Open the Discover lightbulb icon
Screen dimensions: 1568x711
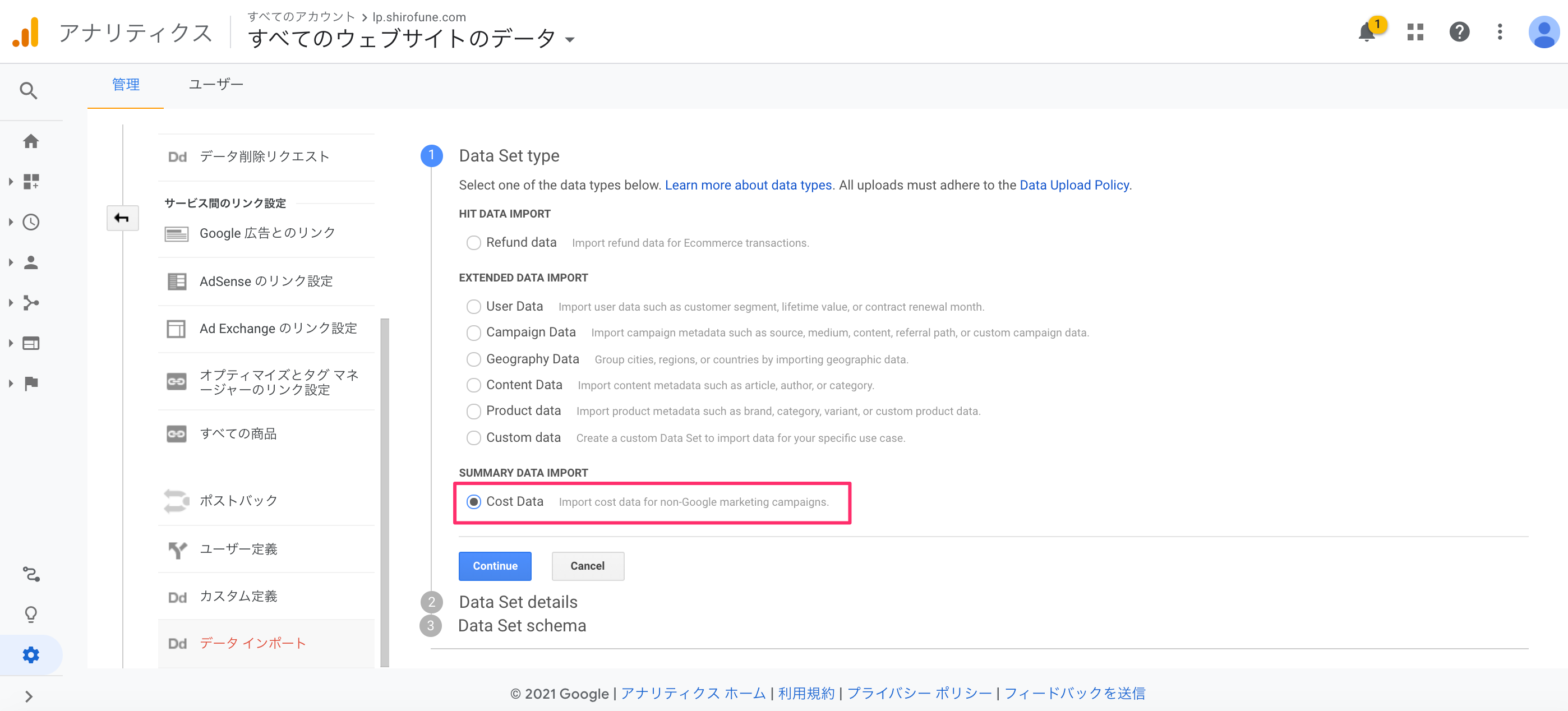click(31, 614)
